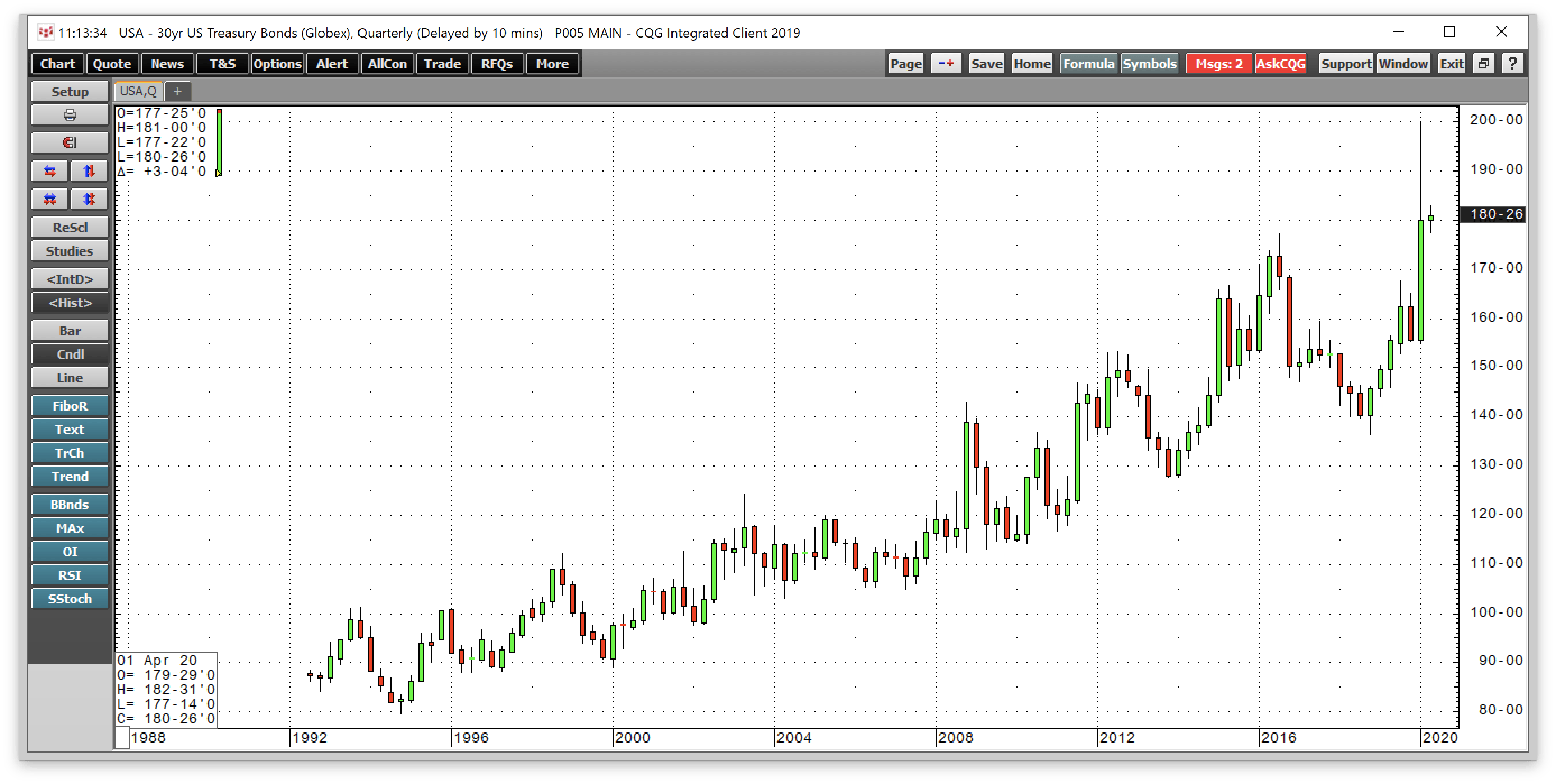
Task: Click the 2008 label on time axis
Action: (956, 737)
